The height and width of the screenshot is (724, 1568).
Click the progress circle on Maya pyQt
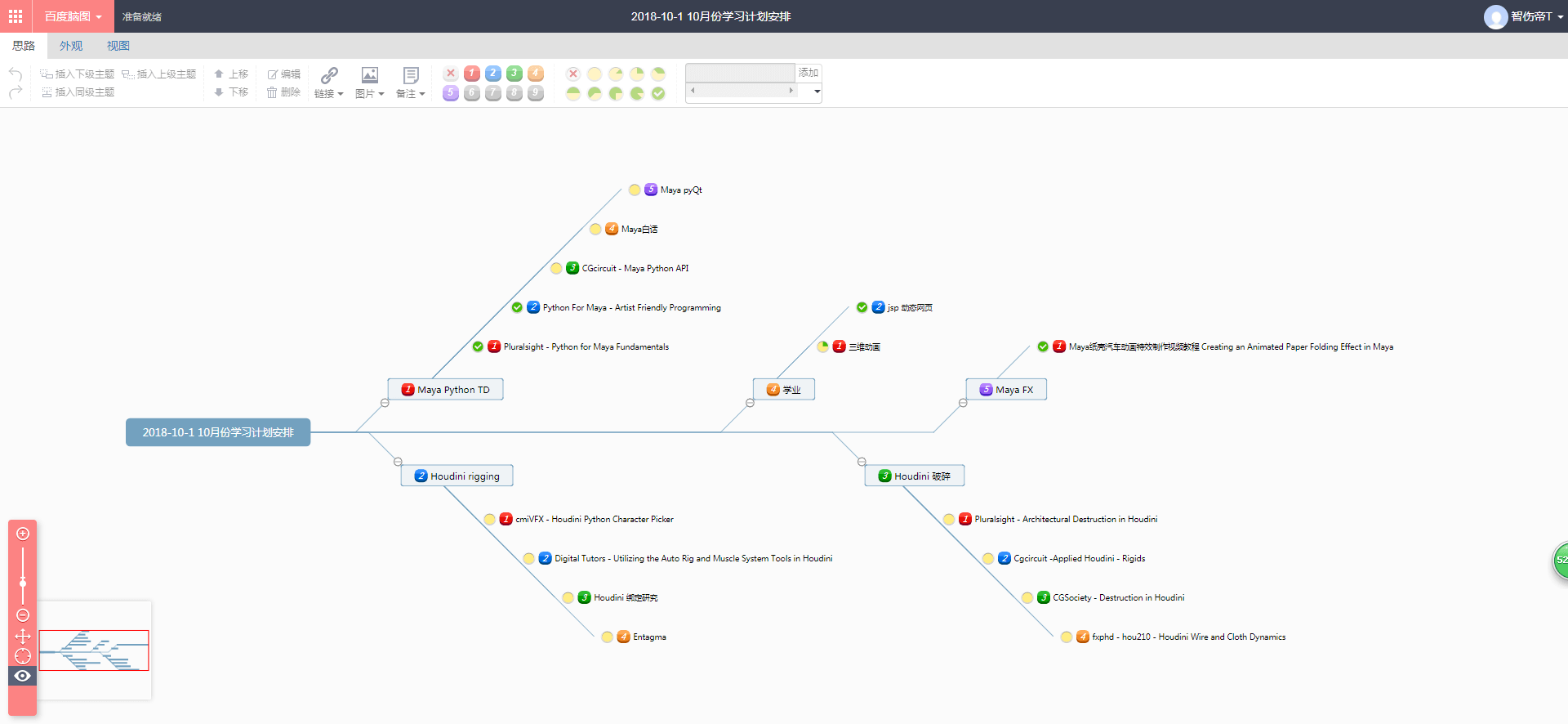635,190
